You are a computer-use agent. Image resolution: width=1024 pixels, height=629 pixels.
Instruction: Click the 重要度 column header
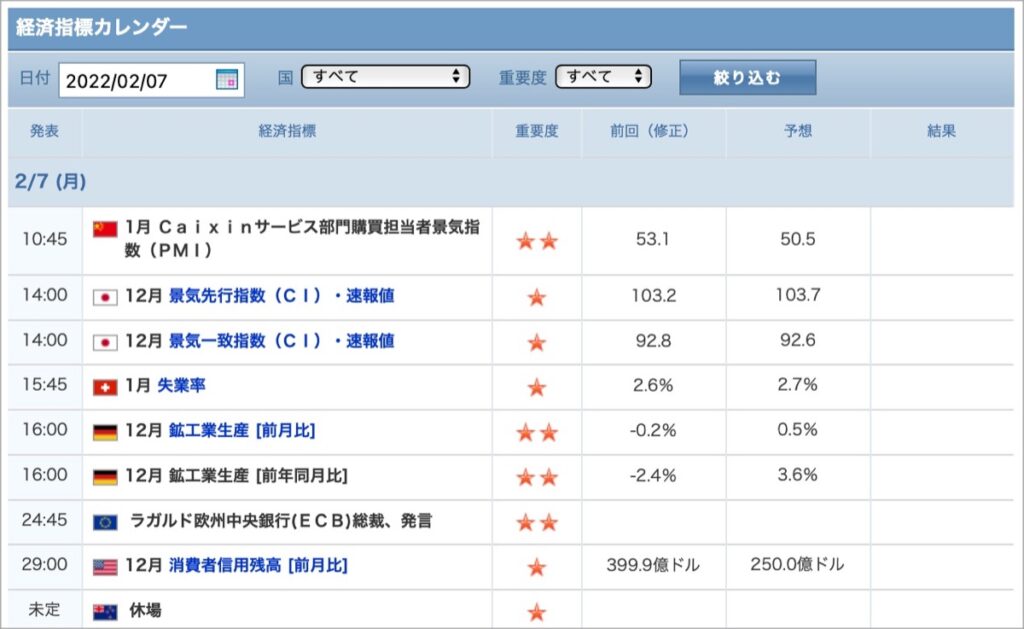537,131
